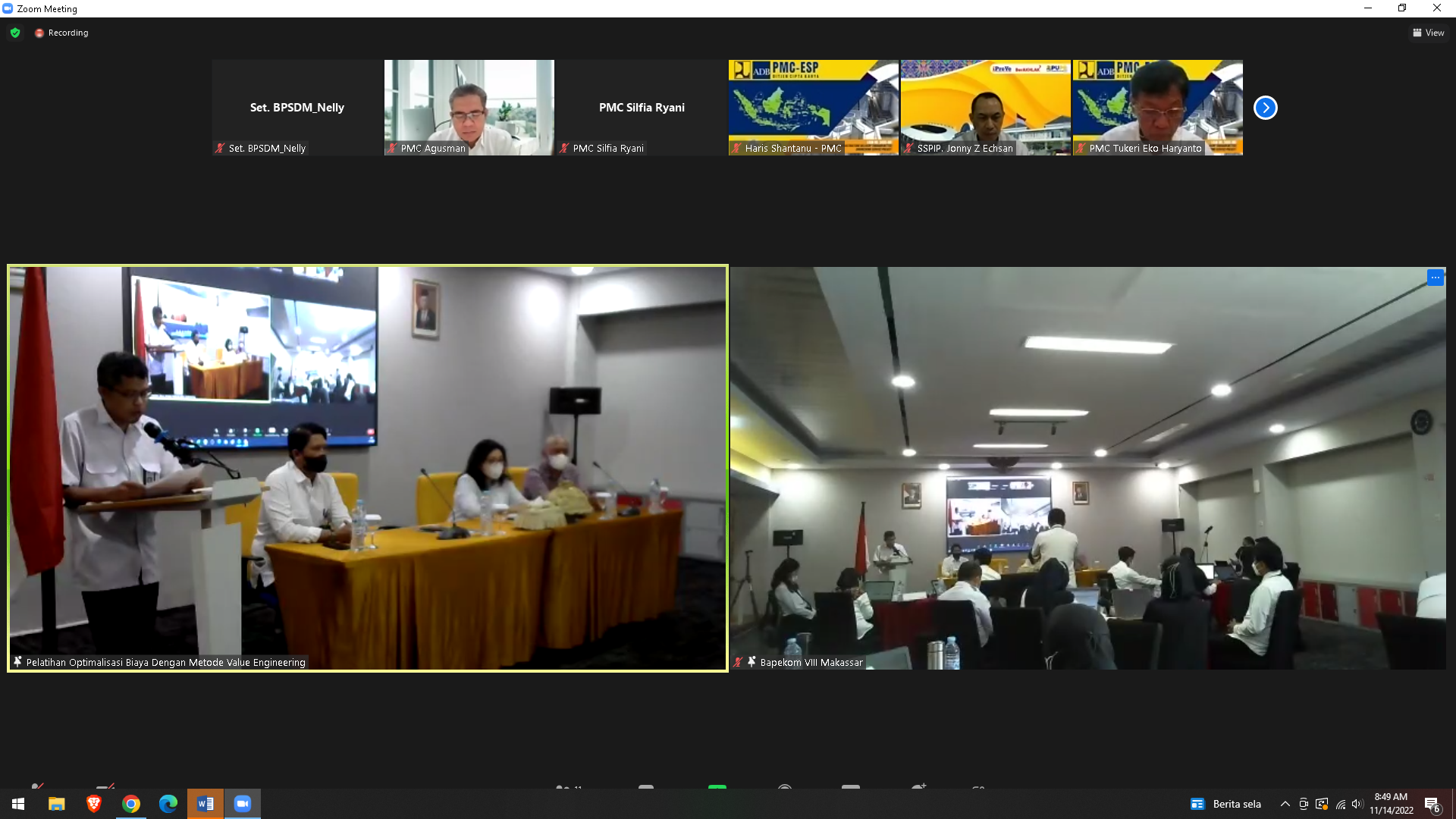Click the Zoom taskbar icon
The image size is (1456, 819).
243,804
